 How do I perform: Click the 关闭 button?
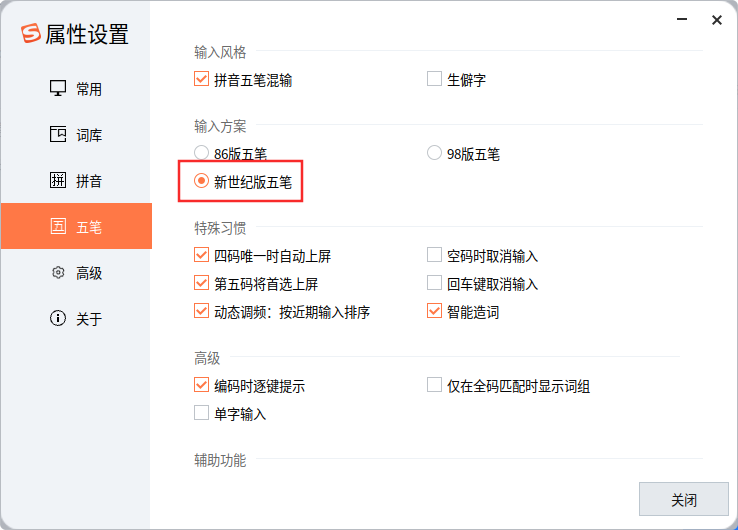pos(684,500)
